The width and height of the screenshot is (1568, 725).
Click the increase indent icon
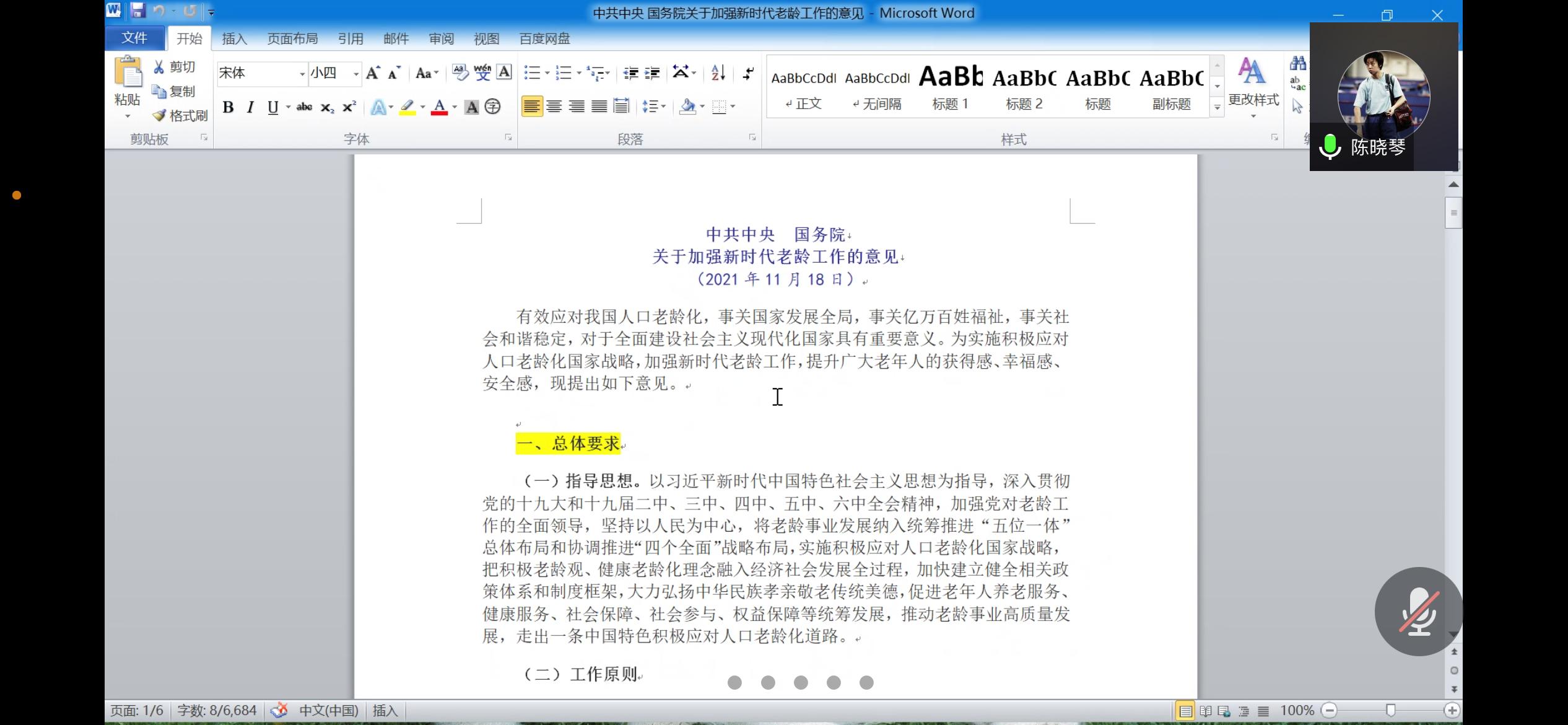[x=652, y=73]
